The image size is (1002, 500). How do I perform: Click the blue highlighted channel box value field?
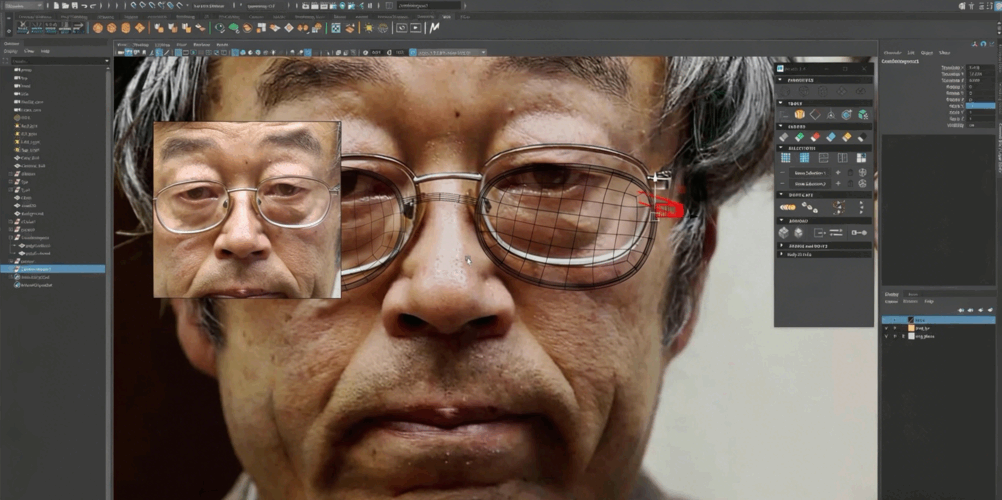(x=981, y=105)
